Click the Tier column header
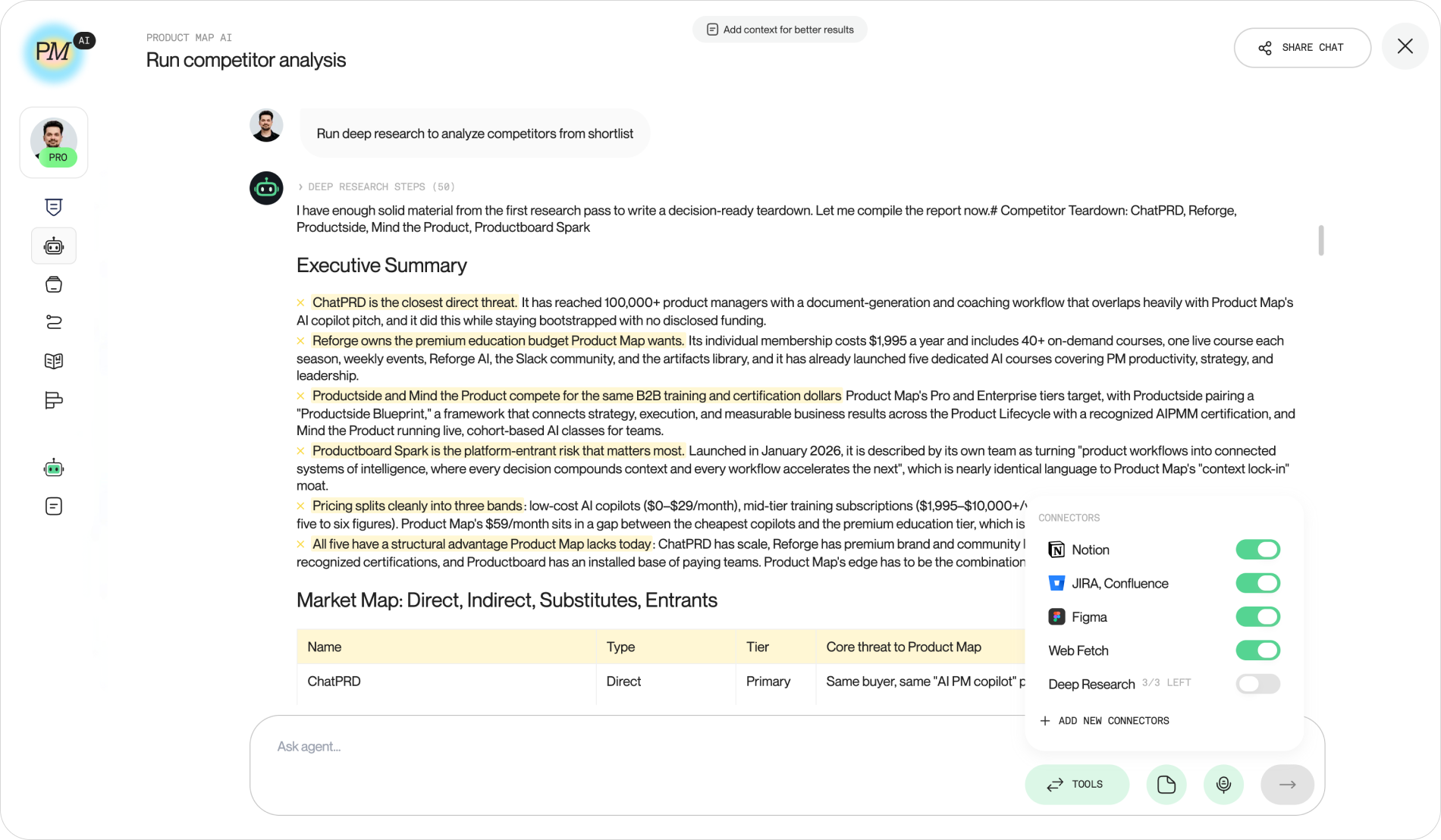 click(776, 647)
